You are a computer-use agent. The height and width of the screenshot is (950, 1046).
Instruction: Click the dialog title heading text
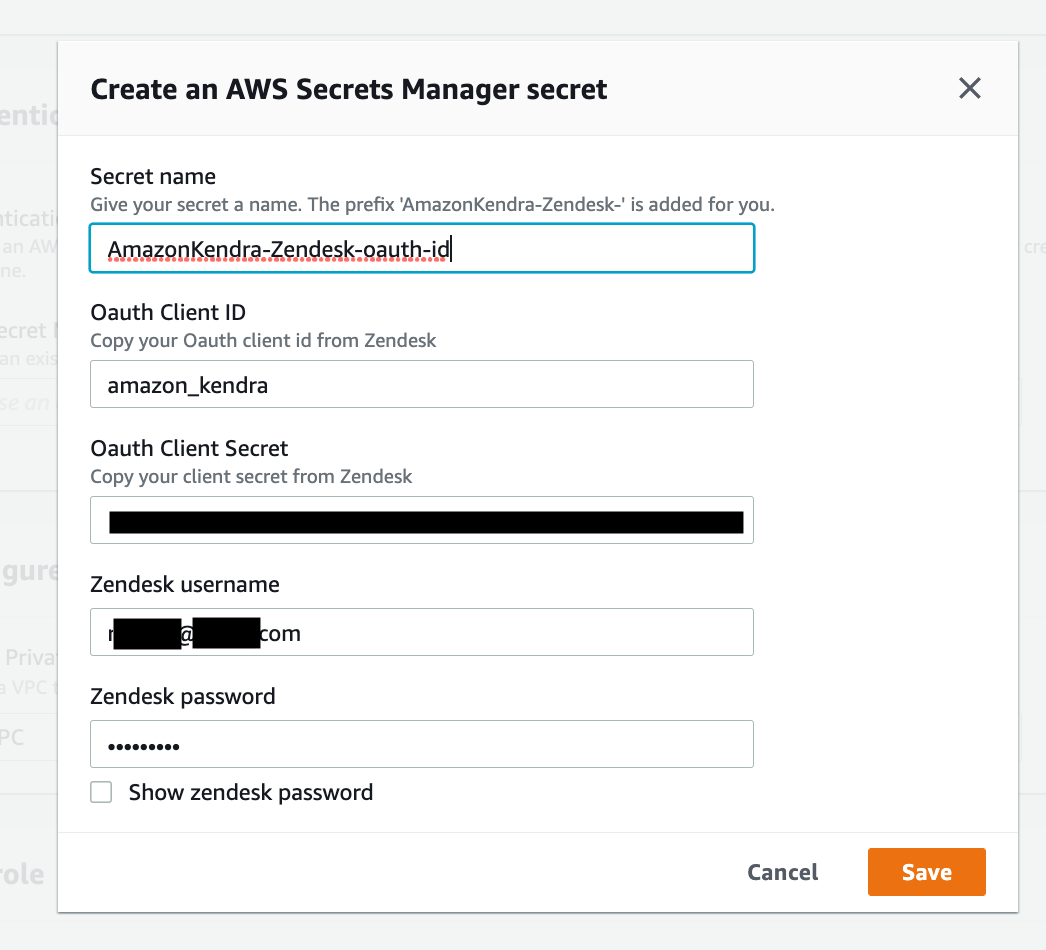(x=348, y=90)
